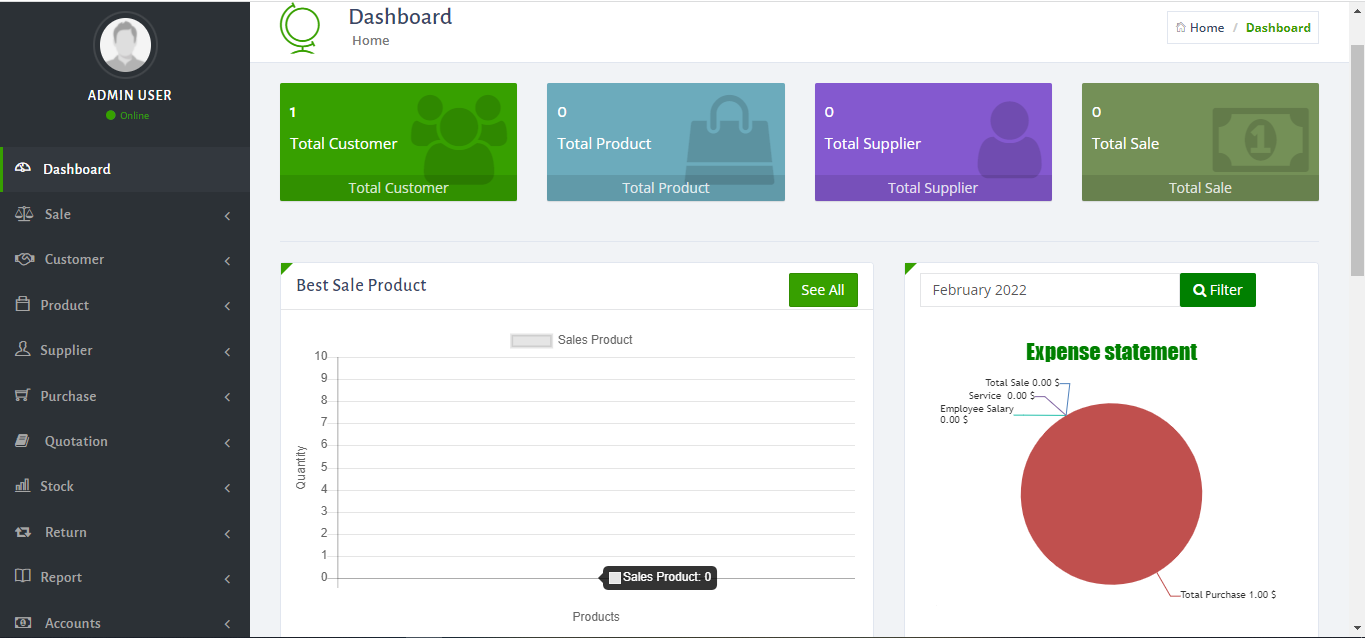The height and width of the screenshot is (638, 1365).
Task: Select the Report book icon
Action: pyautogui.click(x=22, y=577)
